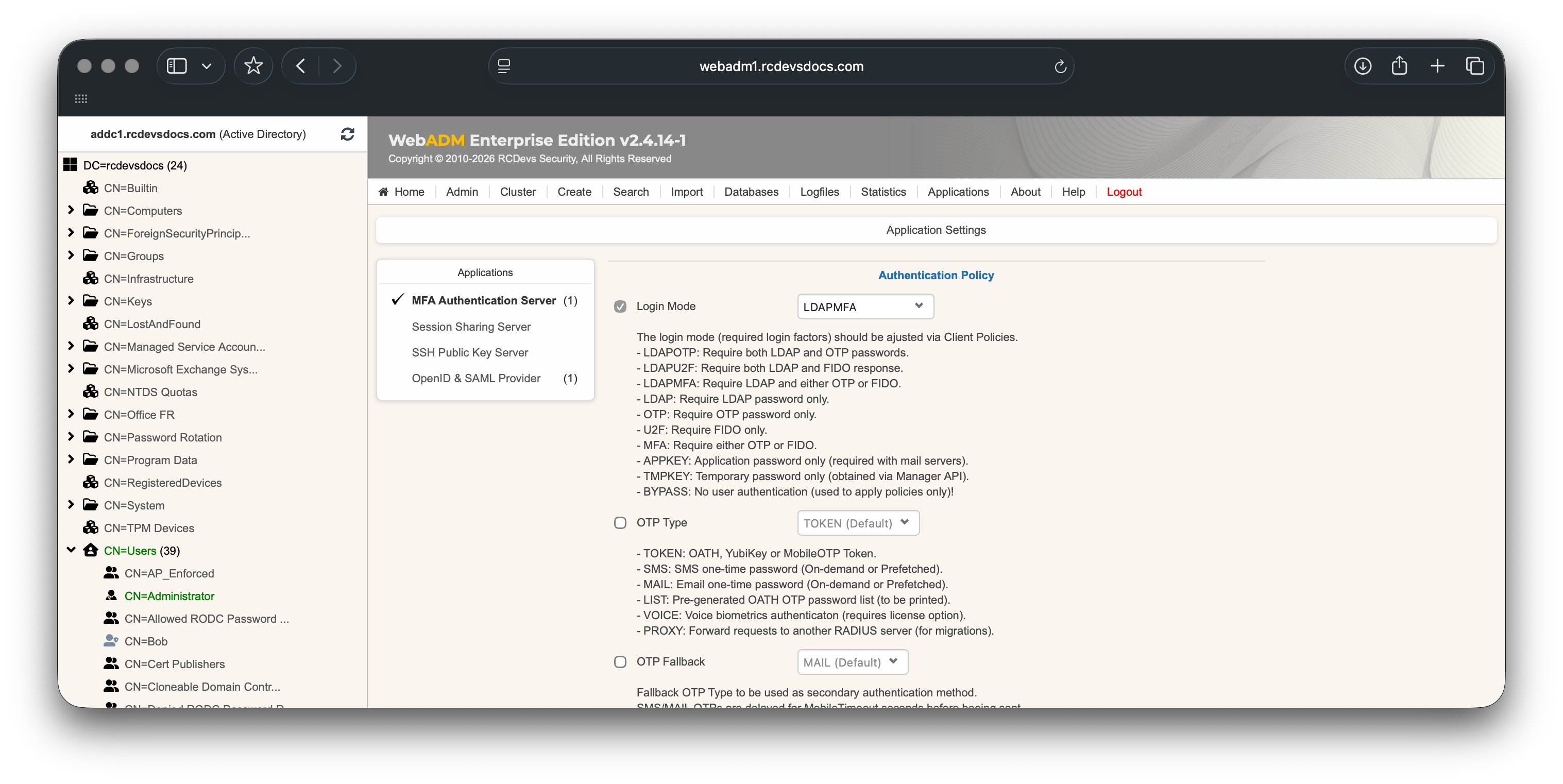Disable the Login Mode checkbox

coord(620,306)
